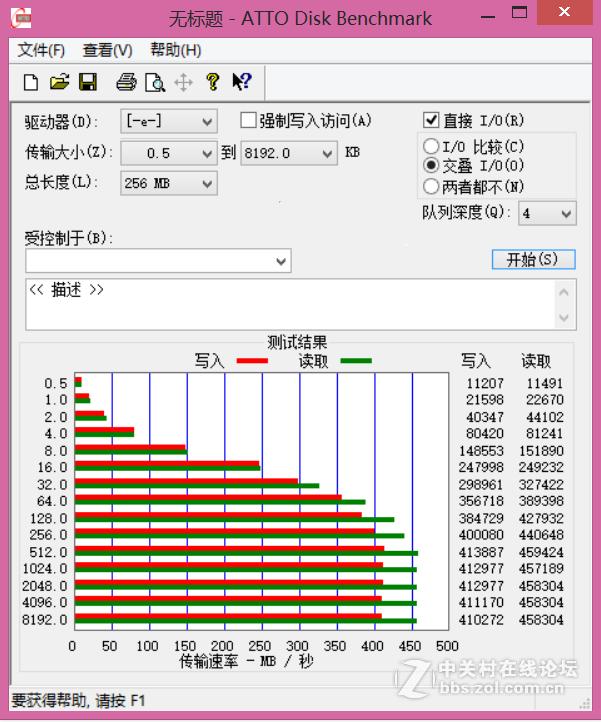Screen dimensions: 601x722
Task: Open About via yellow question mark icon
Action: pos(213,82)
